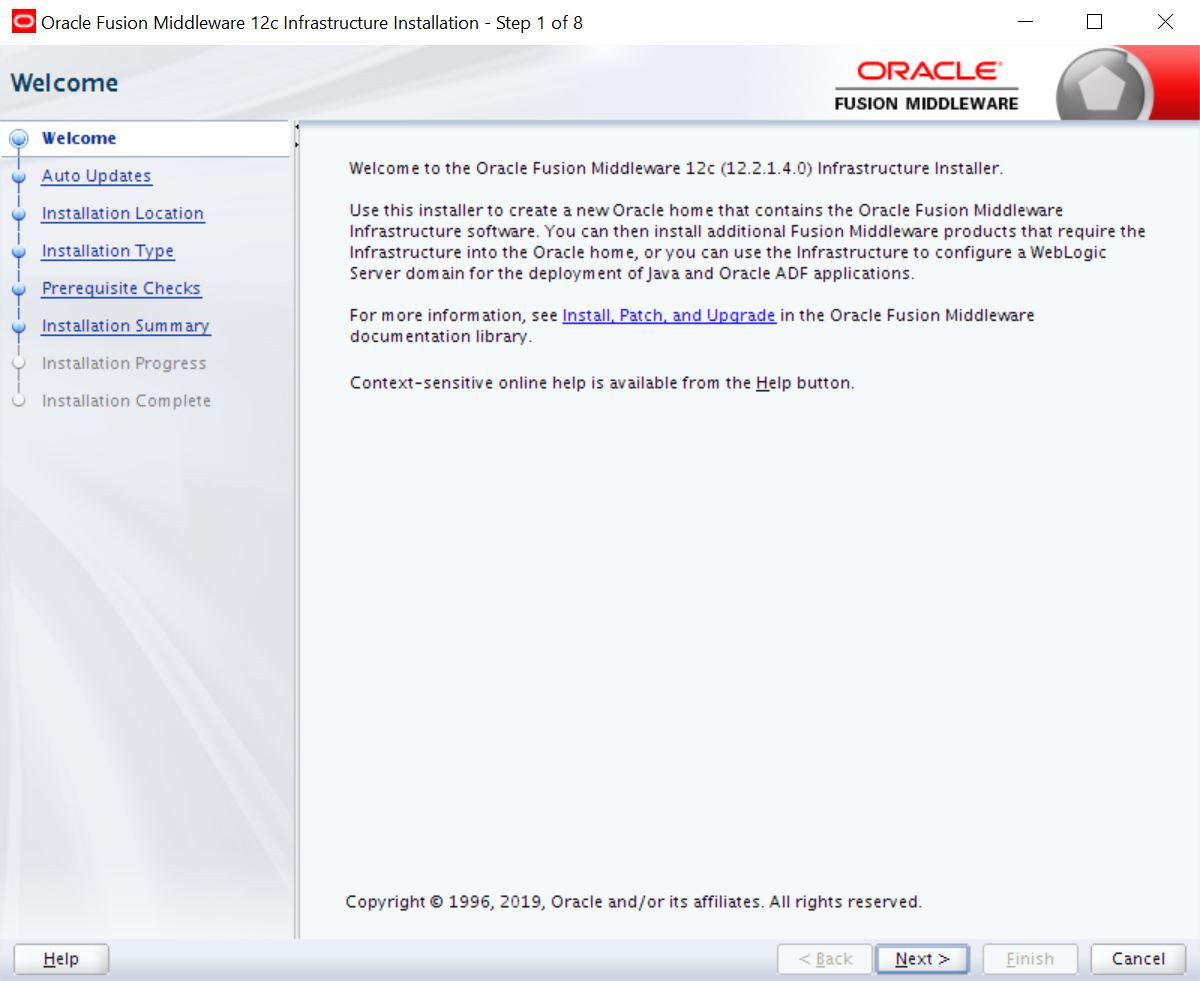This screenshot has width=1200, height=981.
Task: Click the Installation Complete label
Action: (126, 401)
